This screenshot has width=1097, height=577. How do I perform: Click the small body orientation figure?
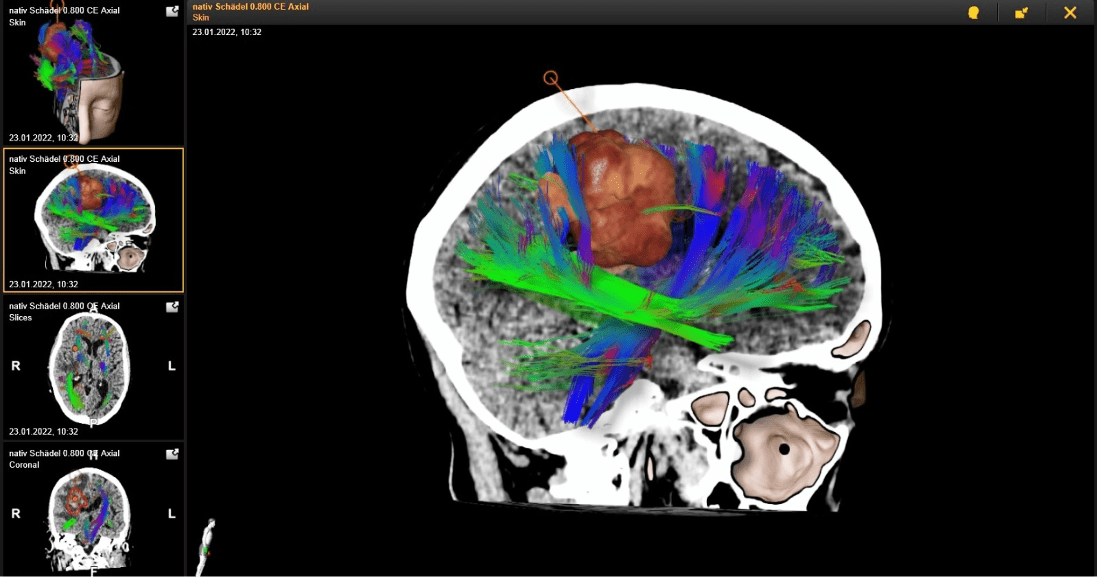[x=206, y=547]
